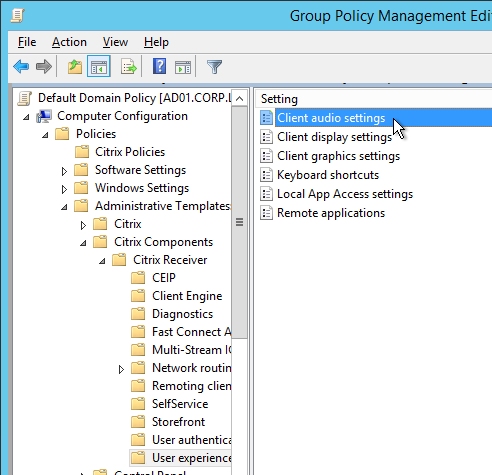492x475 pixels.
Task: Toggle the Show/Hide Action Pane icon
Action: pyautogui.click(x=183, y=67)
